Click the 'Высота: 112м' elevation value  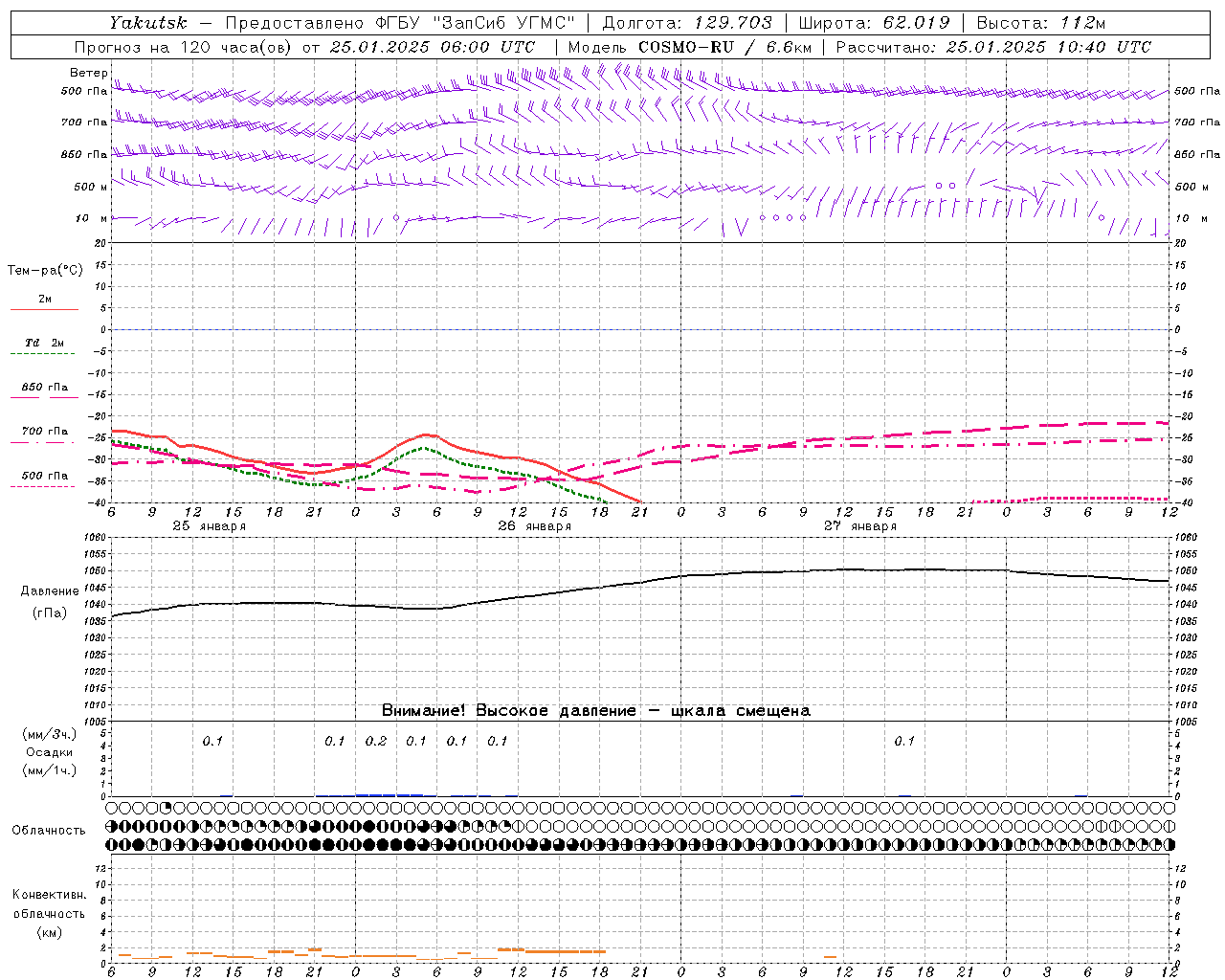pos(1040,23)
